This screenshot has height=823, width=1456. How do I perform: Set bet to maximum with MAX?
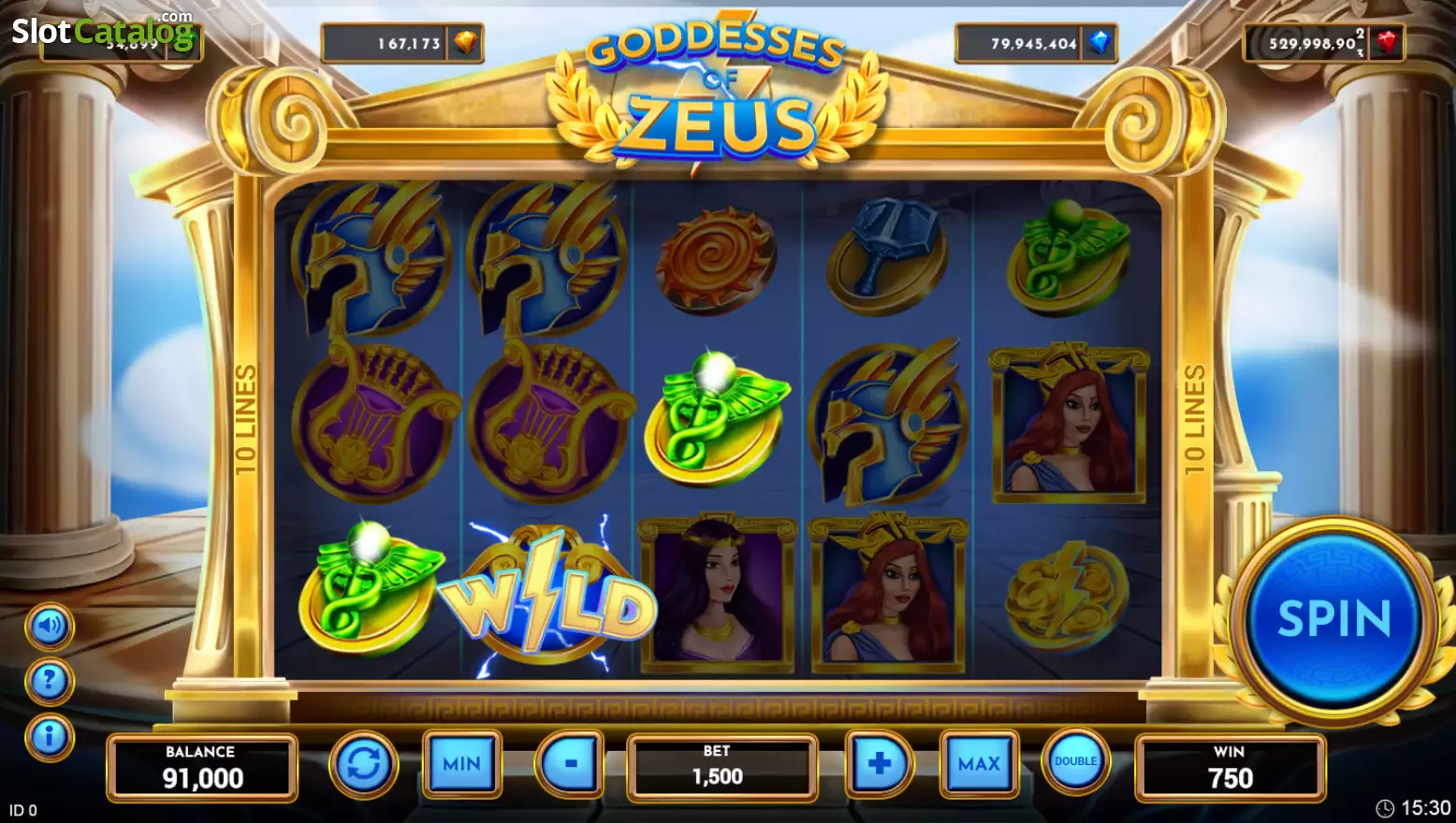[979, 764]
